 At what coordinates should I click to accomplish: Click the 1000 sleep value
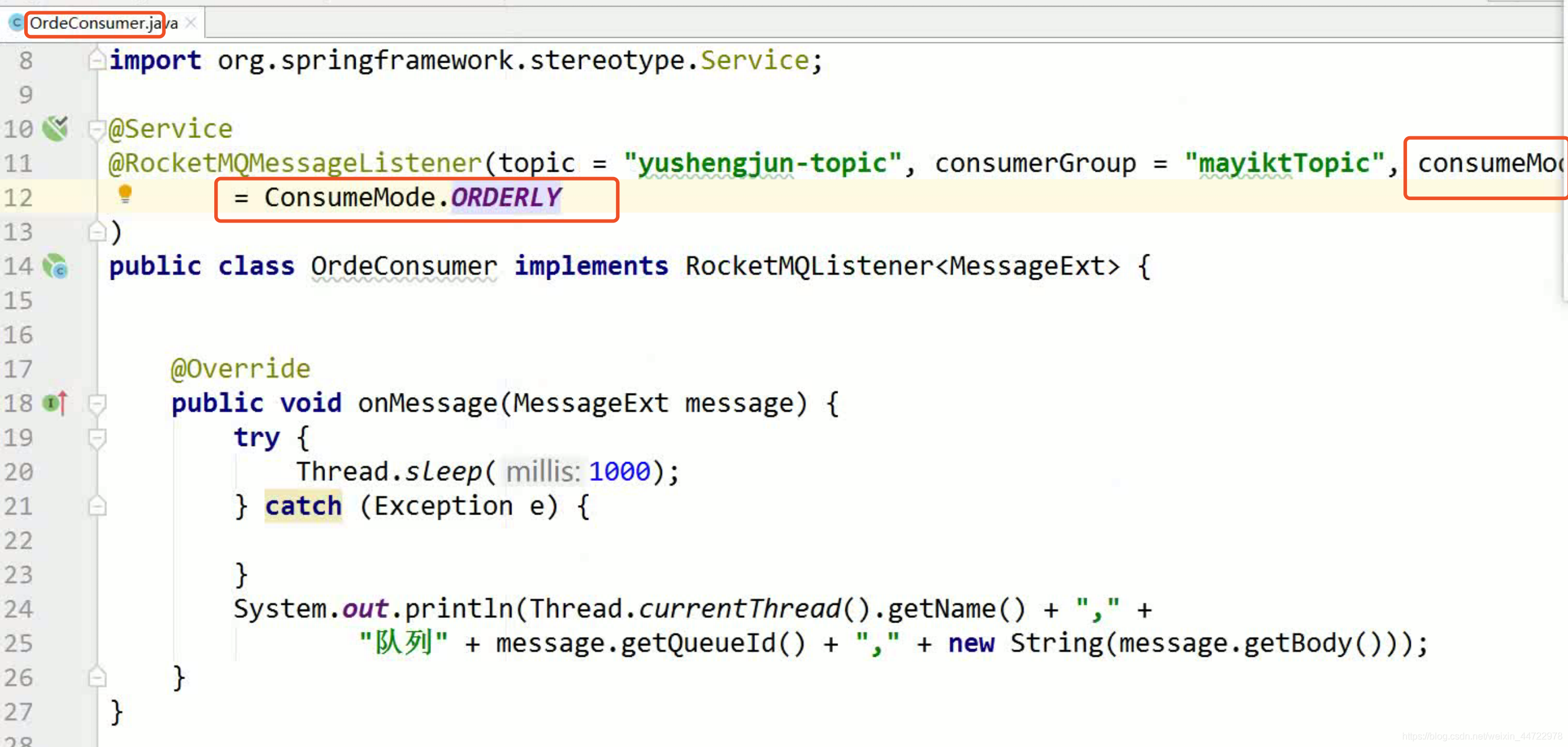click(x=619, y=472)
